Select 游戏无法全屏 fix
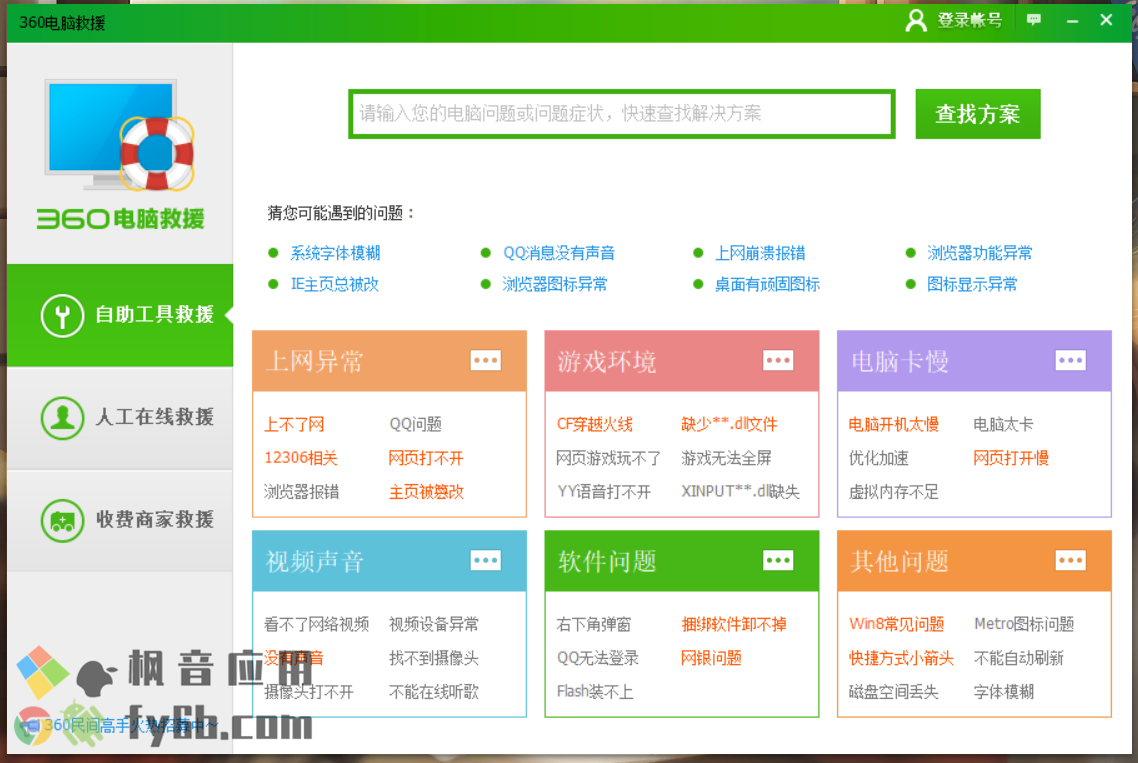 (x=726, y=458)
